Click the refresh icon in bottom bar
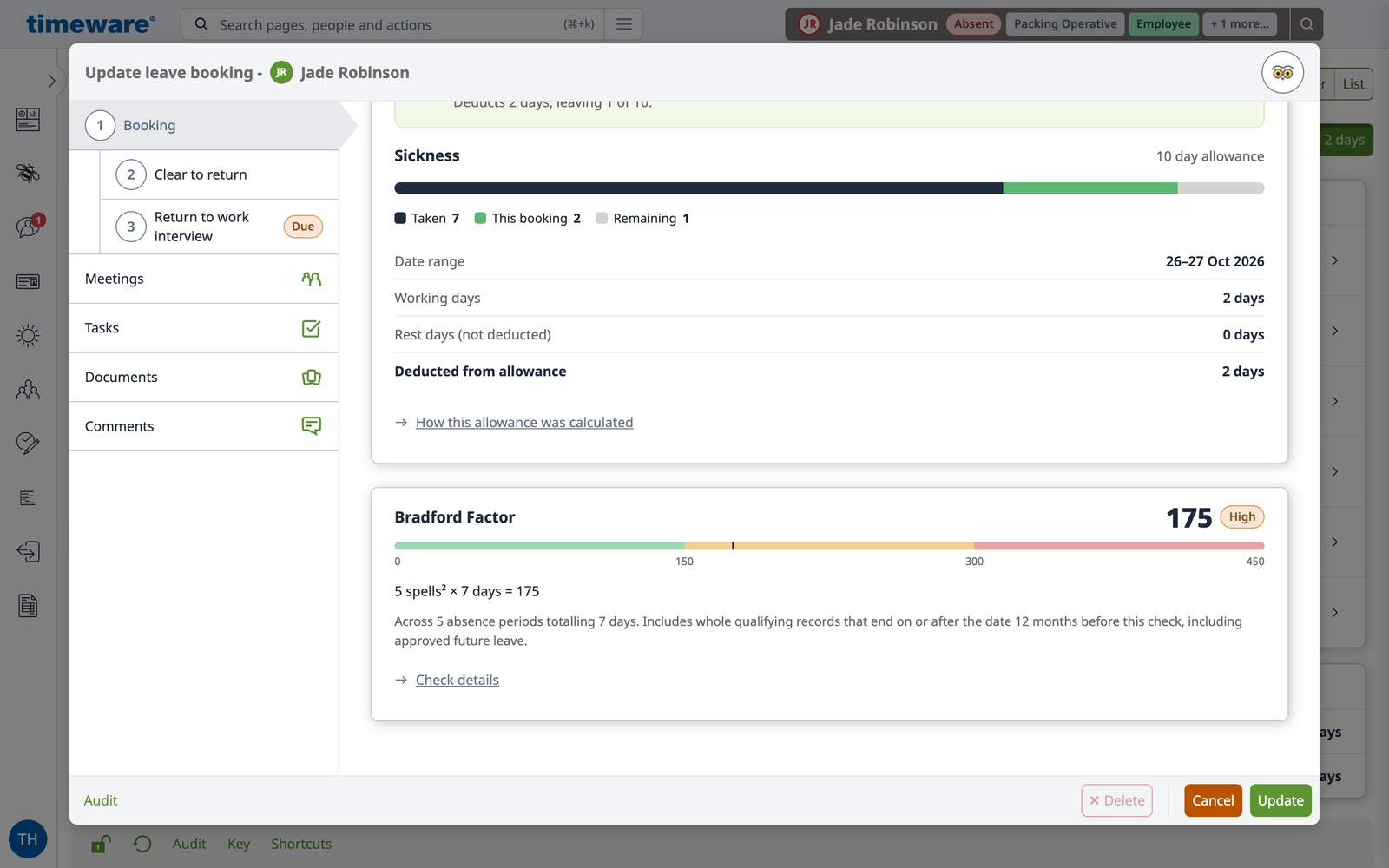Screen dimensions: 1389x868 [x=142, y=844]
